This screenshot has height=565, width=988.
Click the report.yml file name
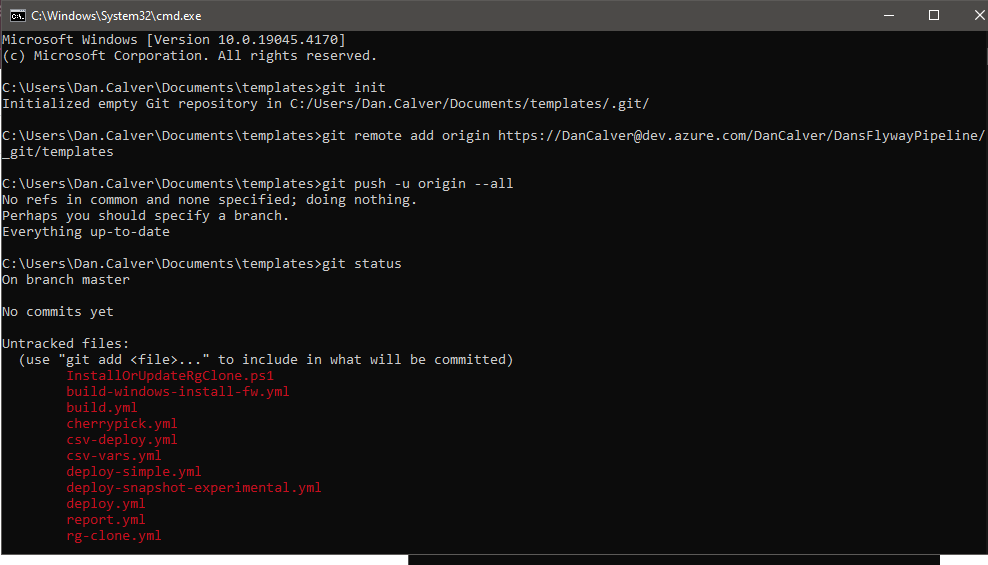tap(105, 520)
